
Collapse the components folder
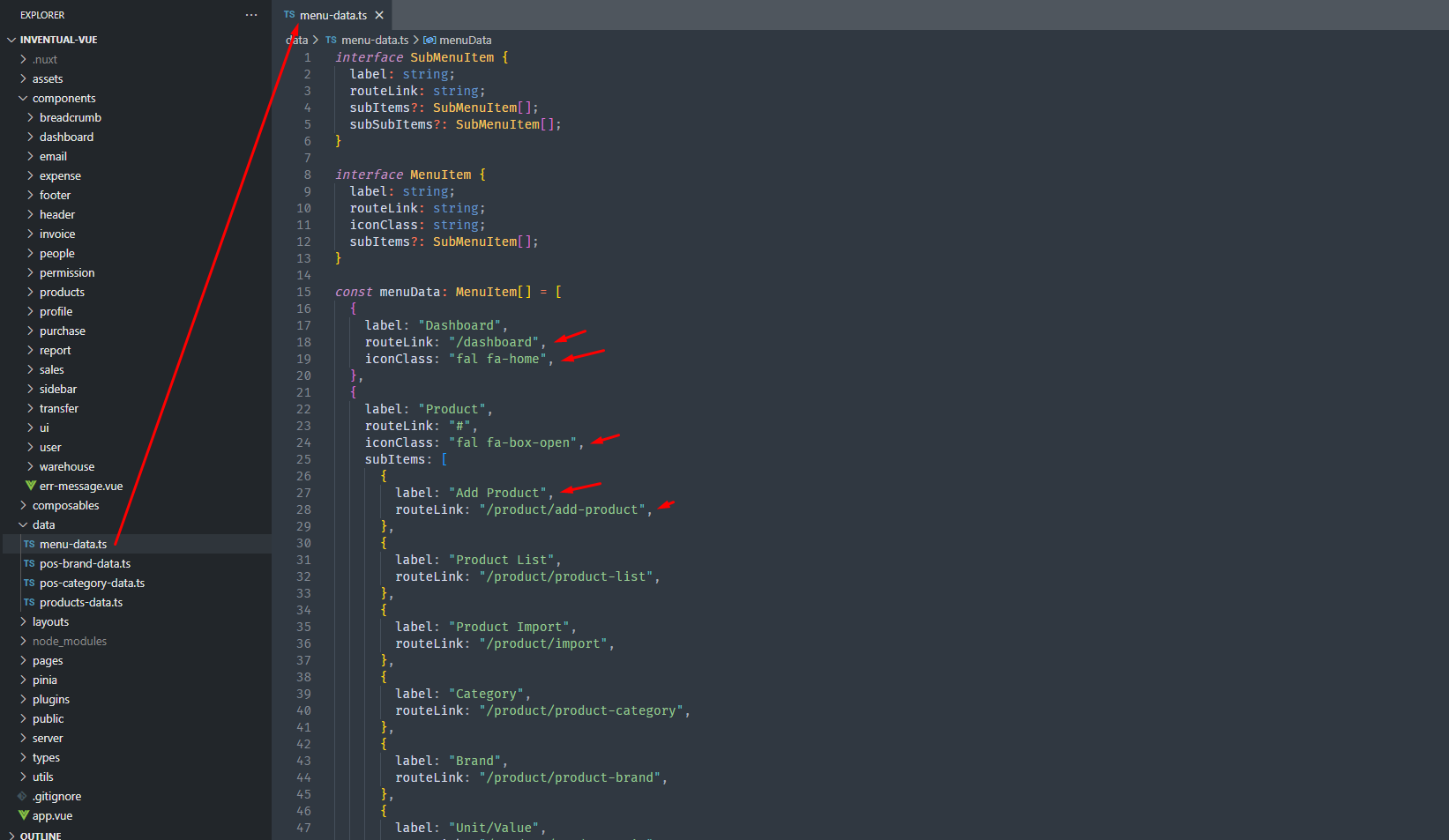coord(63,98)
